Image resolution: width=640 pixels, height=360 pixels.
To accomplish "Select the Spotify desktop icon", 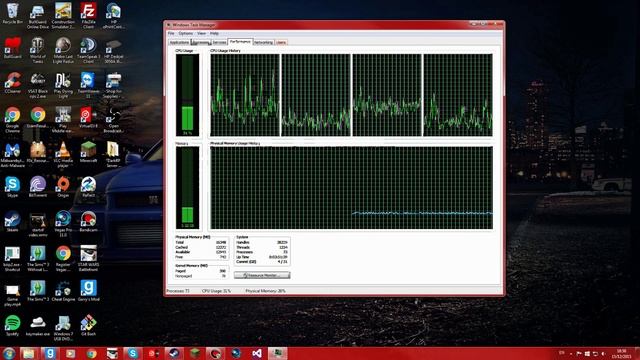I will tap(13, 326).
